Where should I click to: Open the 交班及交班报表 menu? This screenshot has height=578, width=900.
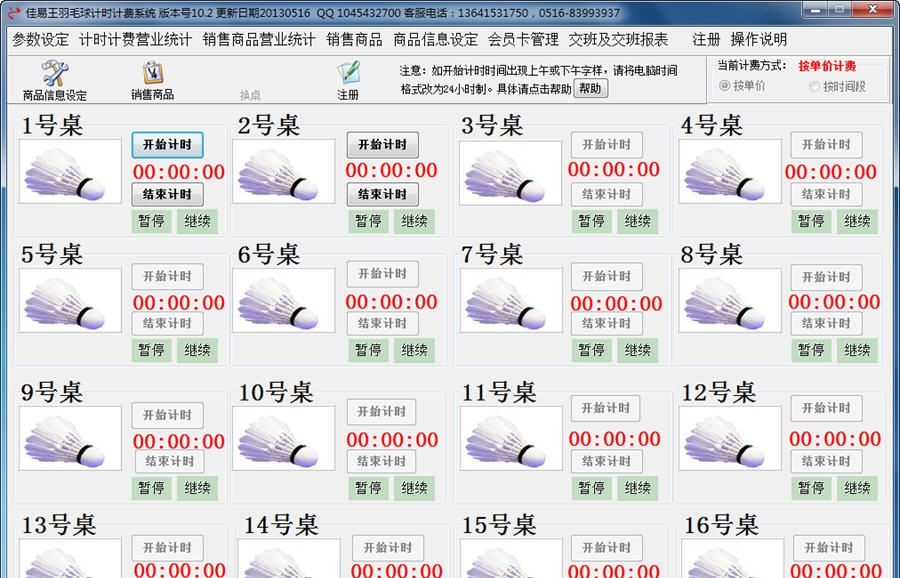(x=618, y=40)
